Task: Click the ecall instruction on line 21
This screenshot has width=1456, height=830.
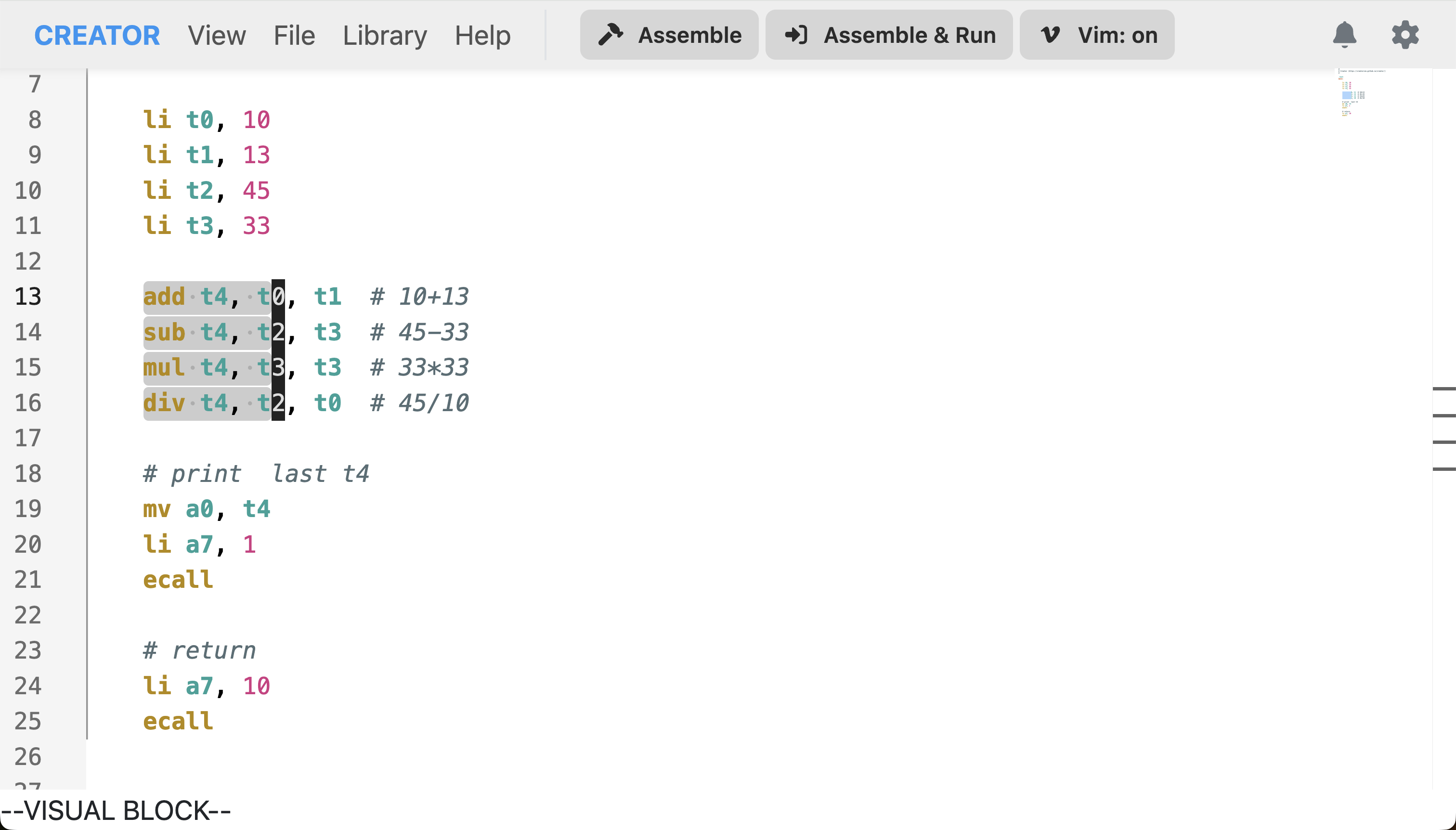Action: click(x=177, y=580)
